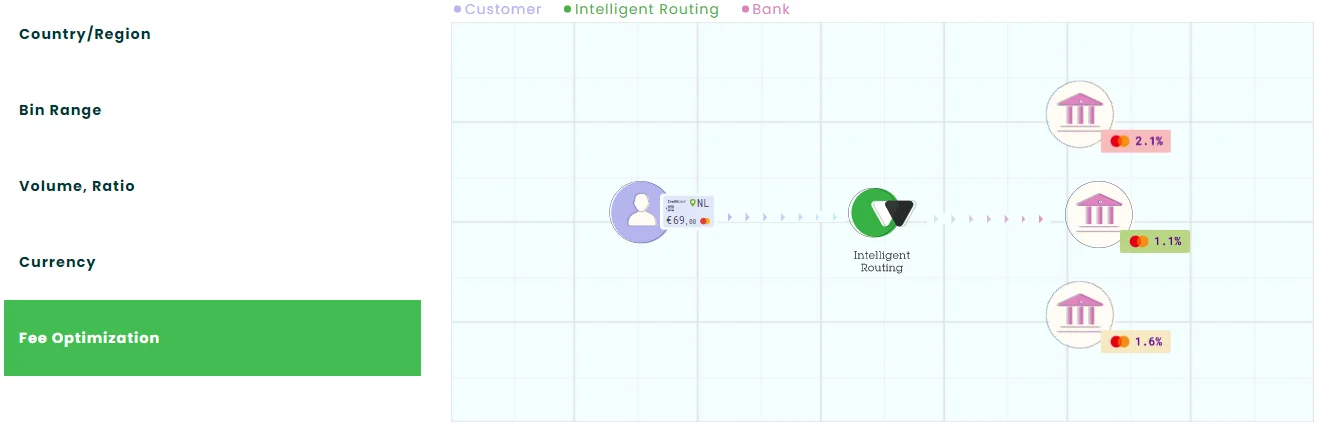Click the green Intelligent Routing legend label

[x=647, y=9]
